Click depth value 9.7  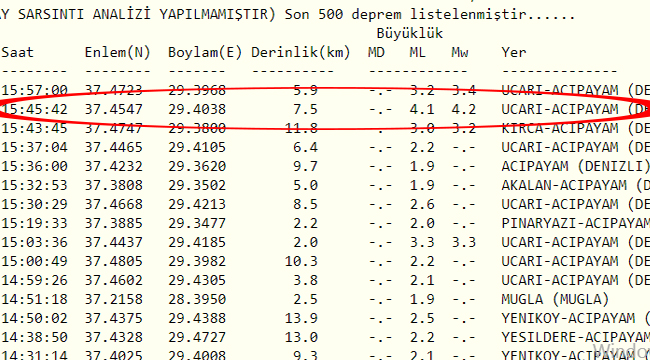tap(305, 166)
